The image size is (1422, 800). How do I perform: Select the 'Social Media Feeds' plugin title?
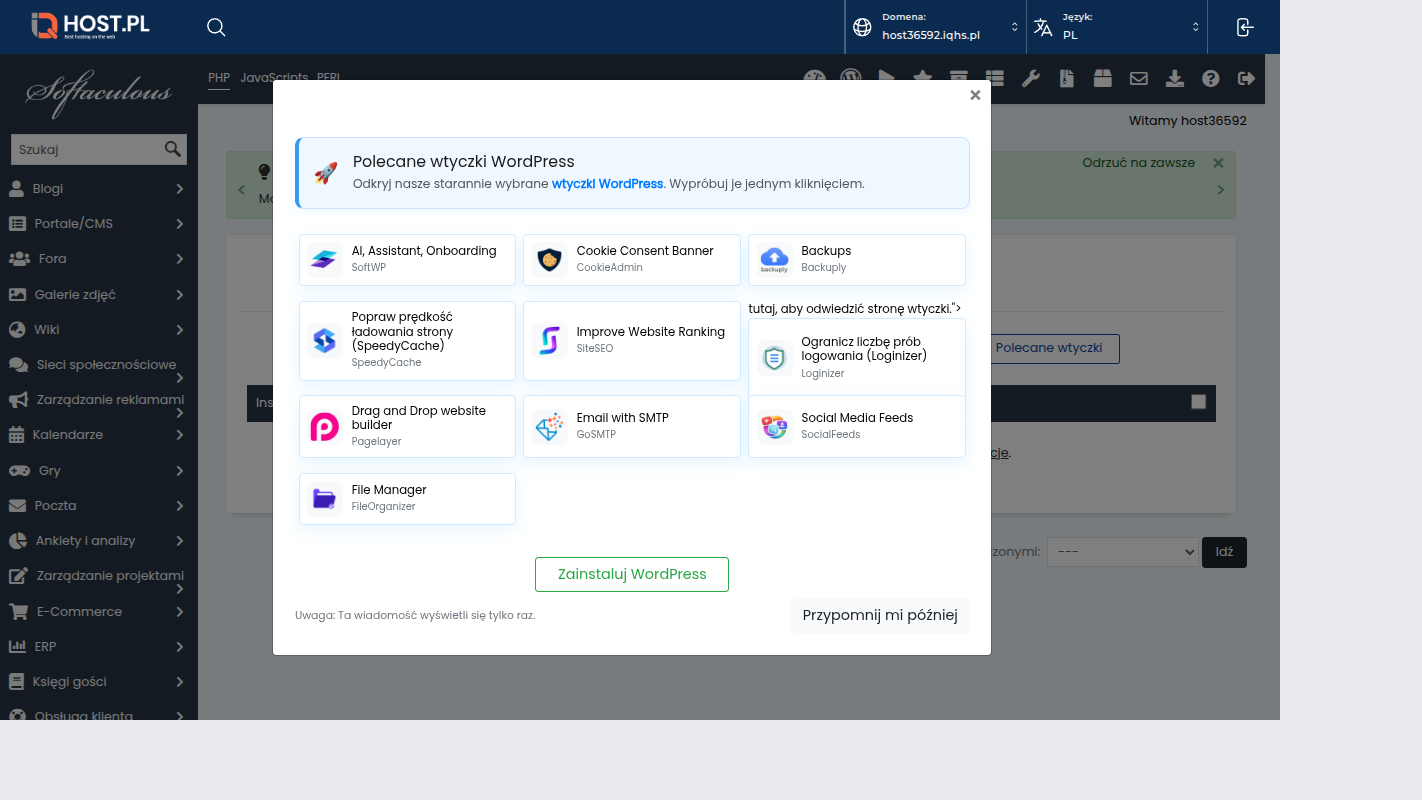coord(857,418)
